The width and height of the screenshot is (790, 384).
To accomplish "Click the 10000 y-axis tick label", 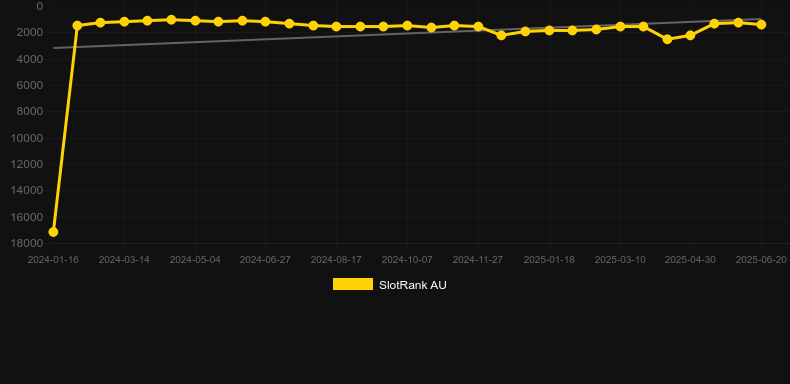I will (x=27, y=138).
